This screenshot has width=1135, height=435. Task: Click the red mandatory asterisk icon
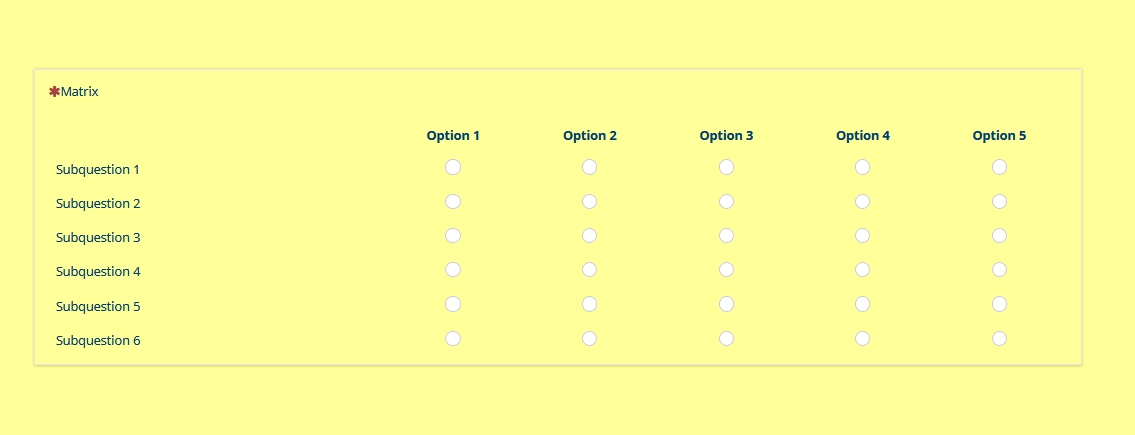[x=54, y=92]
